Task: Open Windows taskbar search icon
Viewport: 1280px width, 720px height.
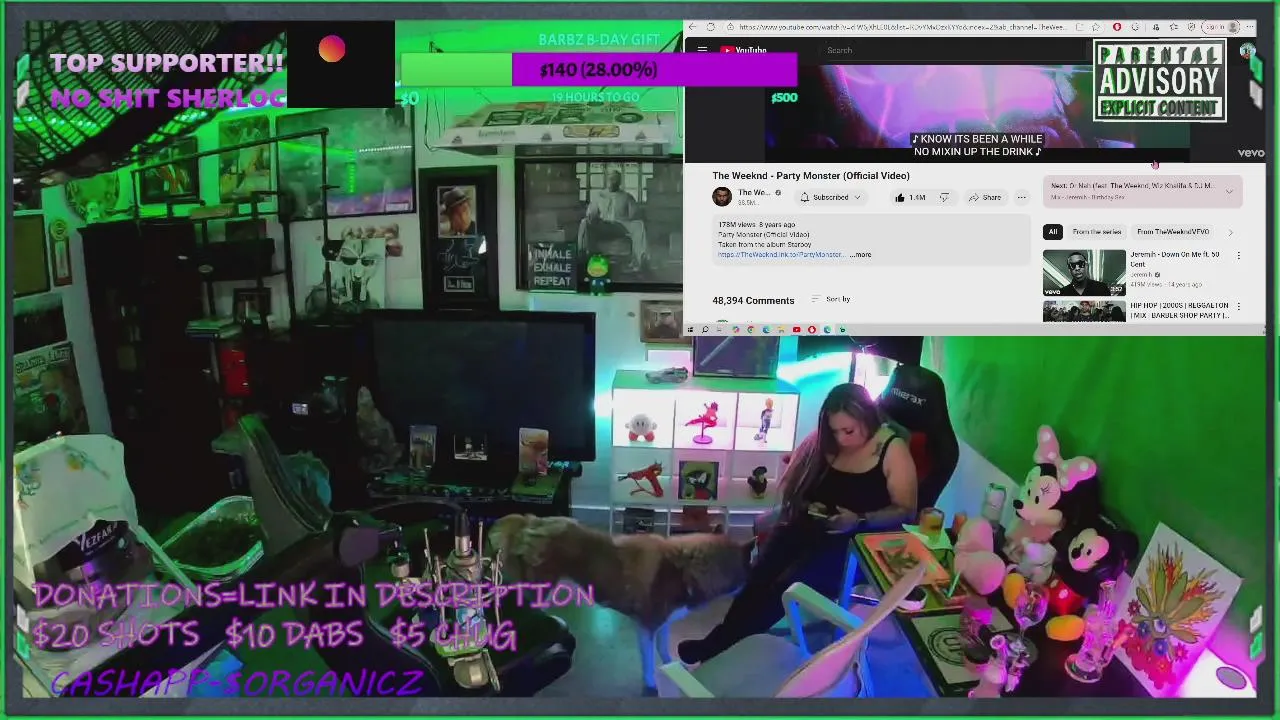Action: (x=705, y=330)
